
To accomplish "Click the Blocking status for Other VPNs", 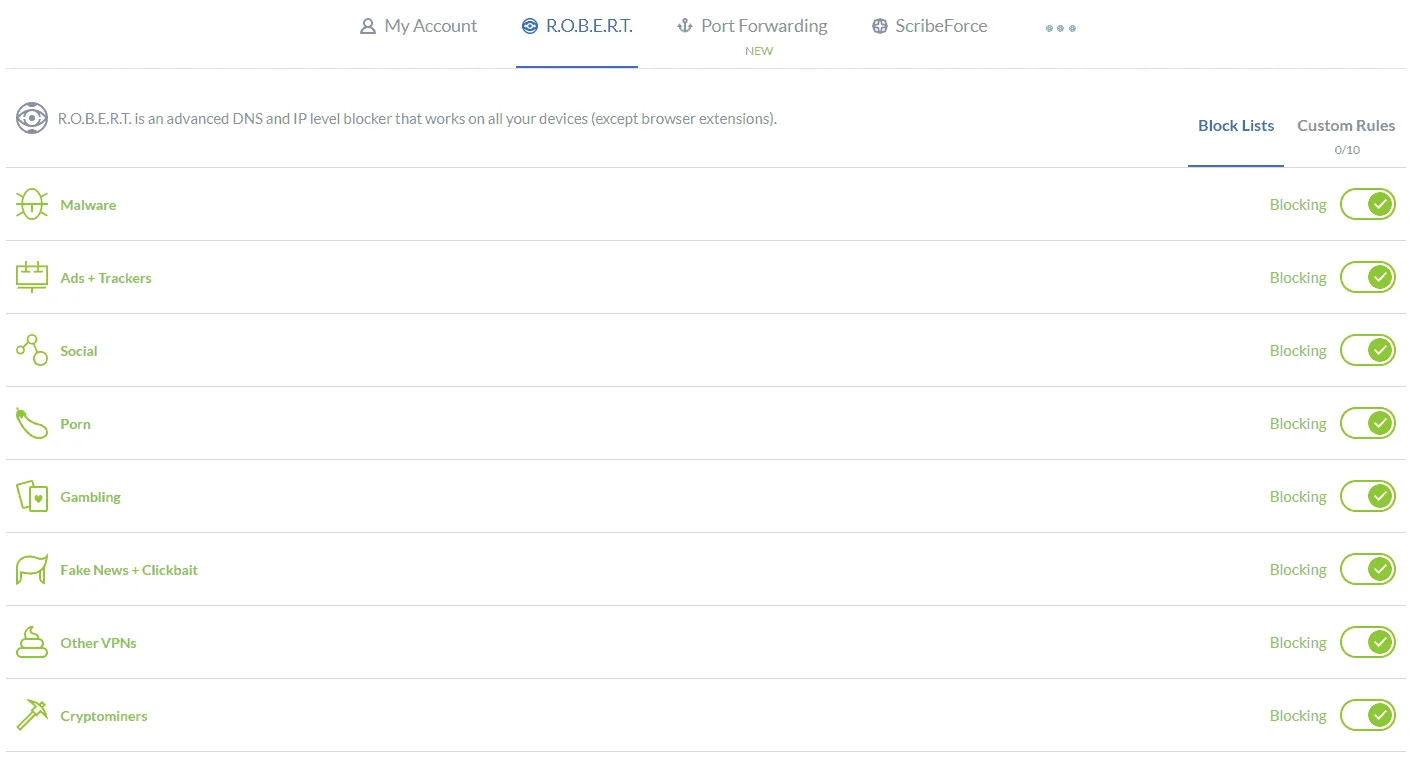I will (x=1298, y=642).
